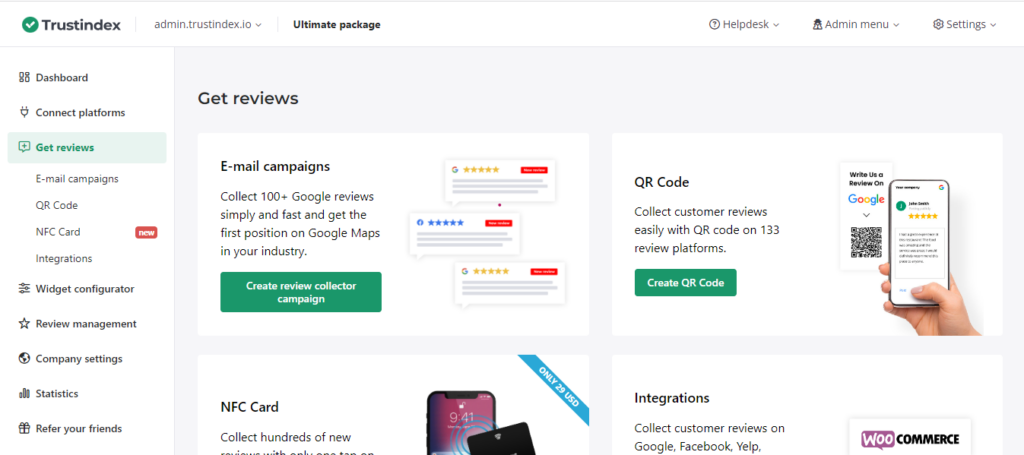Open the NFC Card submenu item
The width and height of the screenshot is (1024, 455).
click(58, 232)
